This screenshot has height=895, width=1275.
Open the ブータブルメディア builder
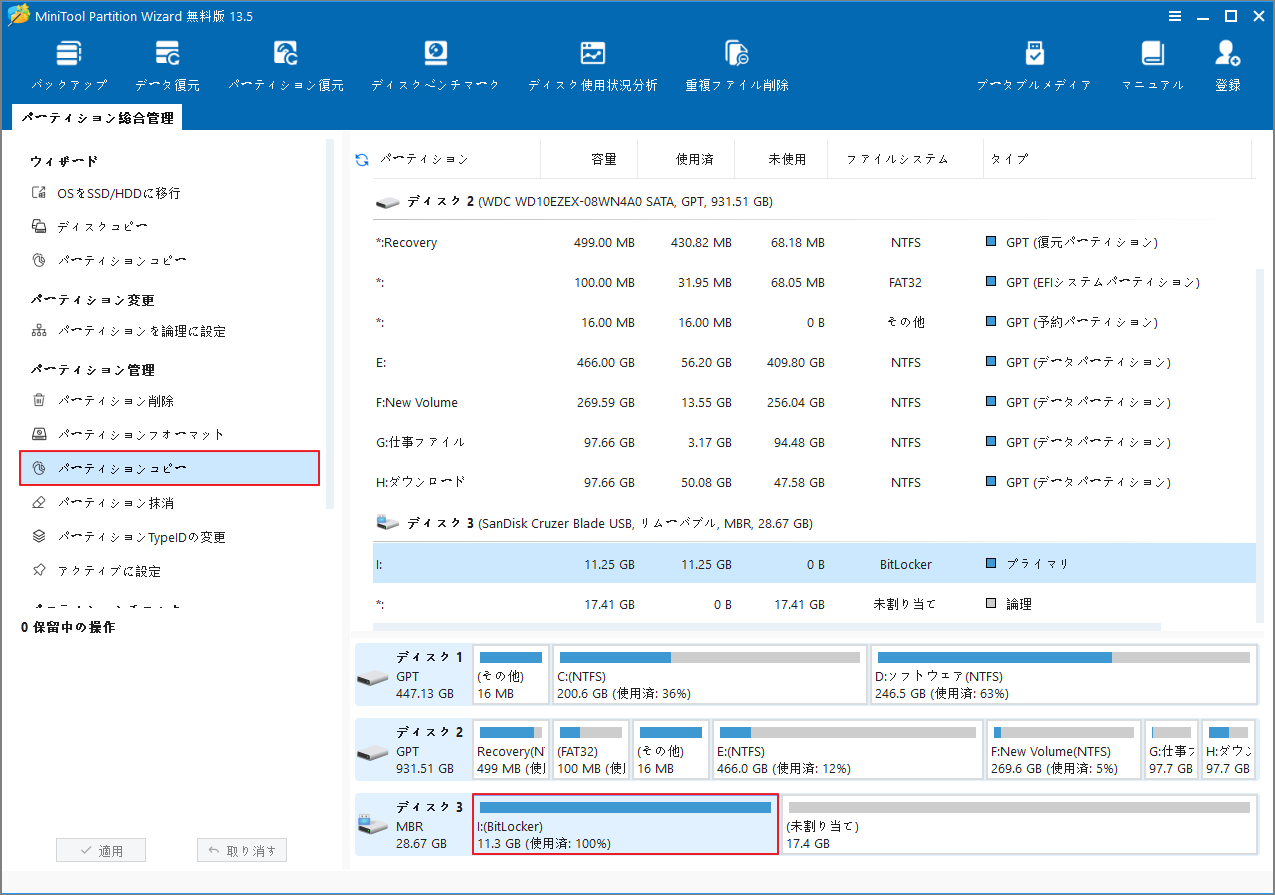(1034, 60)
